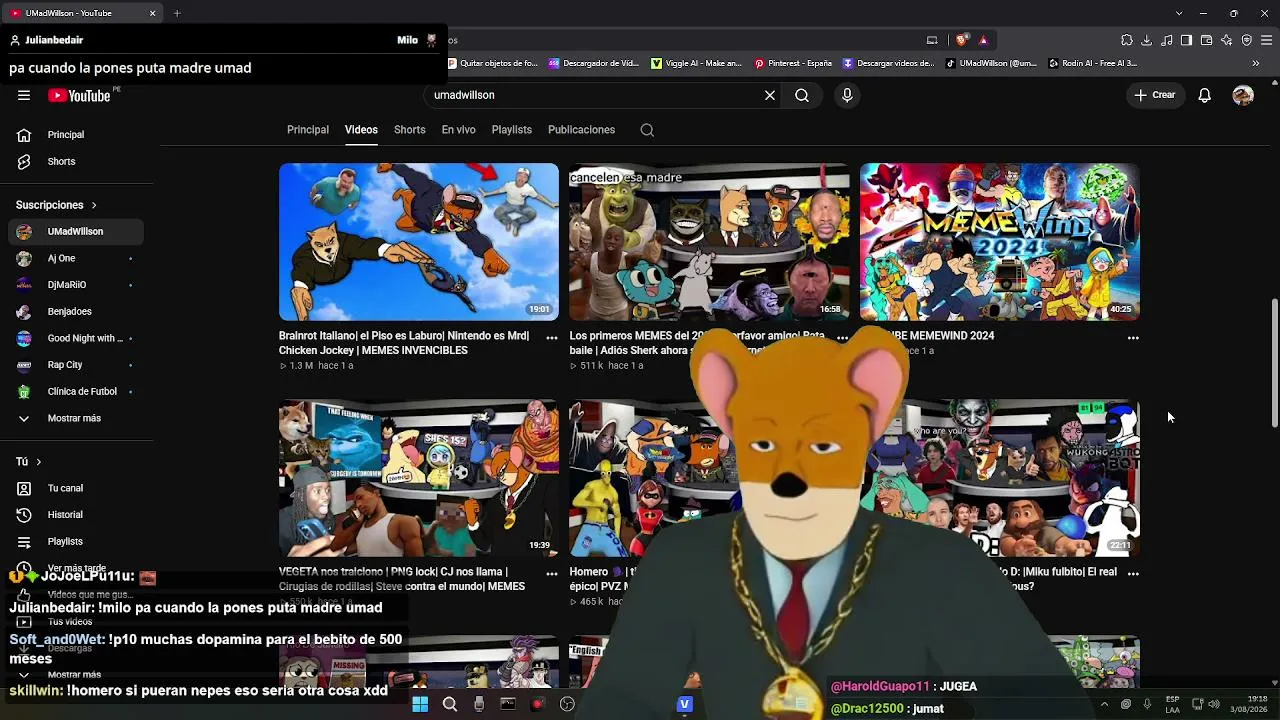Open Windows taskbar search
1280x720 pixels.
[x=450, y=704]
